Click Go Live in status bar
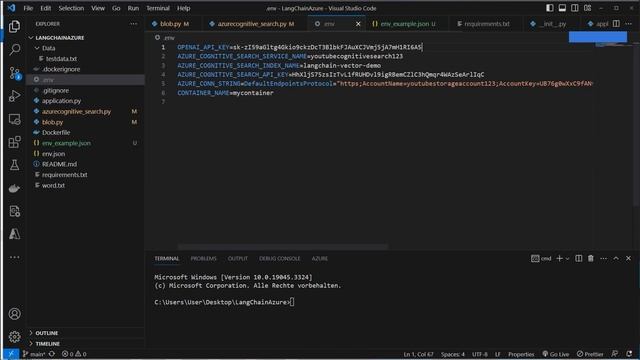 (556, 354)
